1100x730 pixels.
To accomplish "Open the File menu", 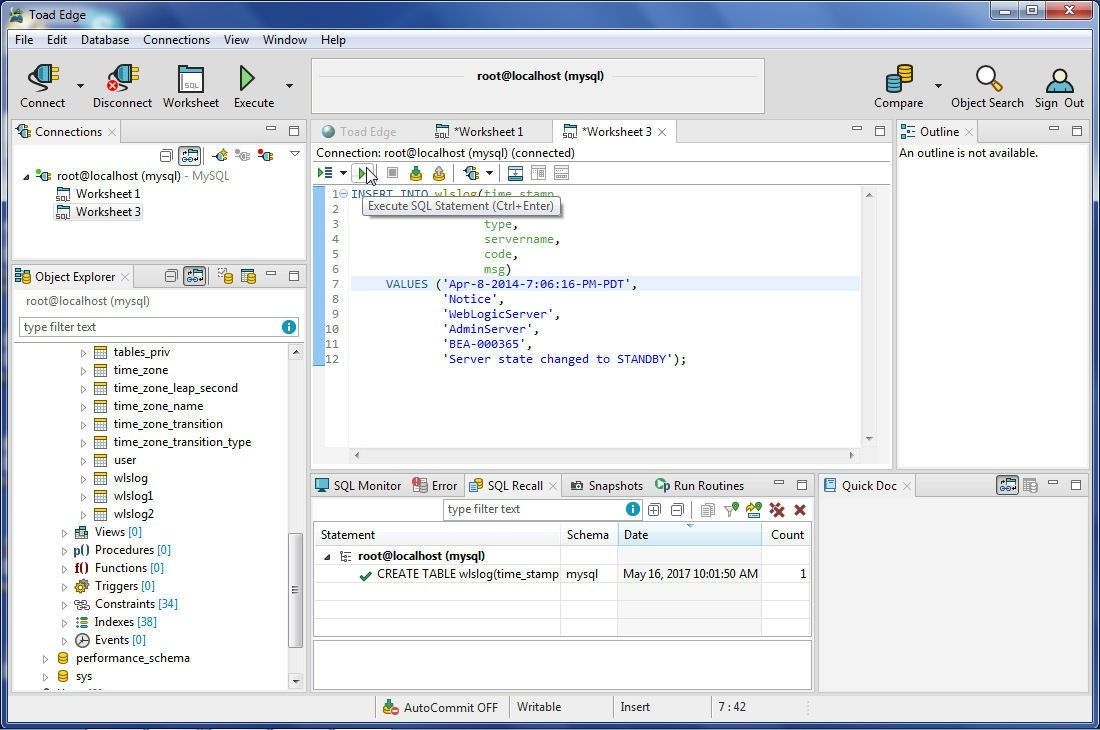I will (24, 40).
